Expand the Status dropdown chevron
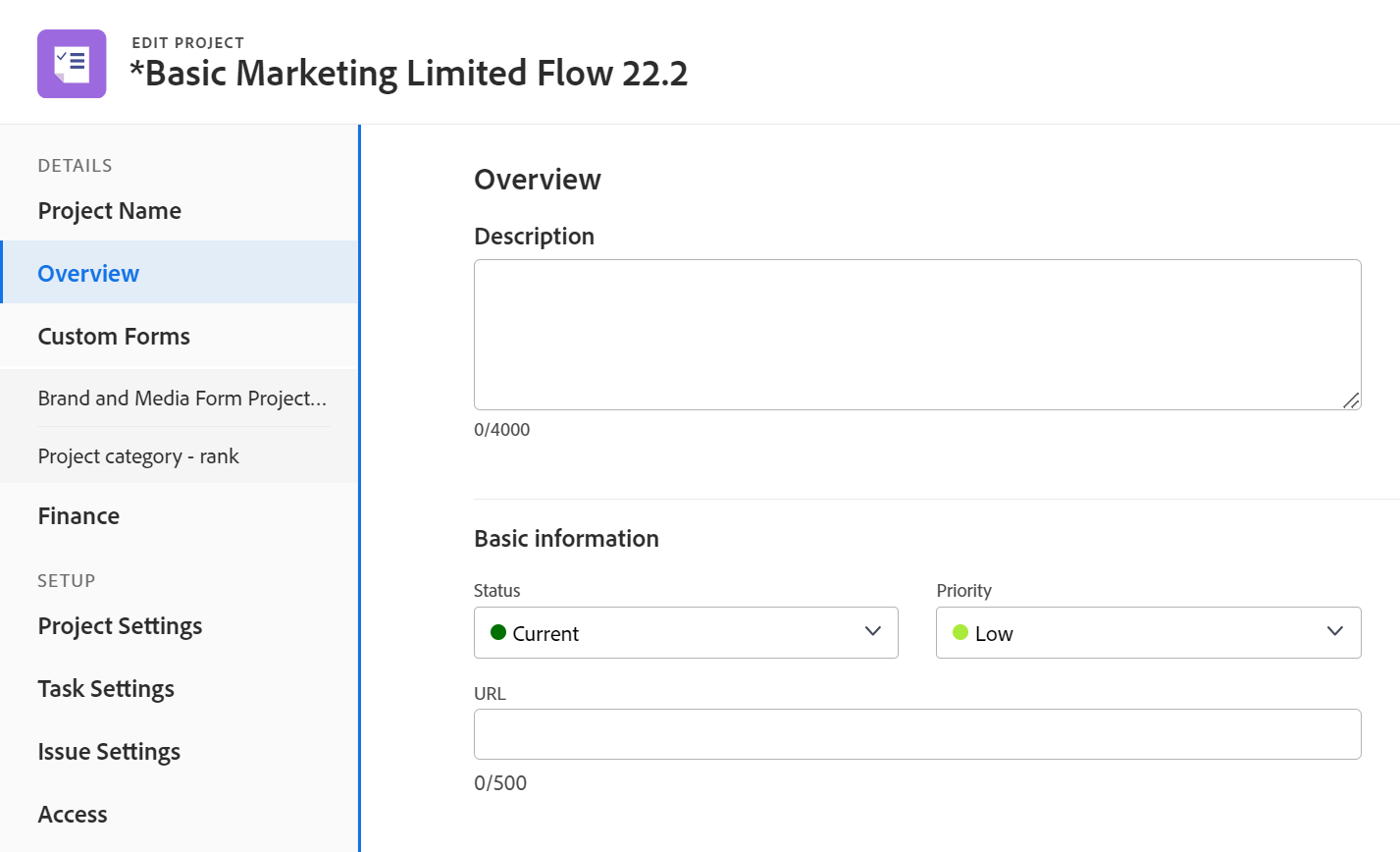The width and height of the screenshot is (1400, 852). click(x=873, y=631)
